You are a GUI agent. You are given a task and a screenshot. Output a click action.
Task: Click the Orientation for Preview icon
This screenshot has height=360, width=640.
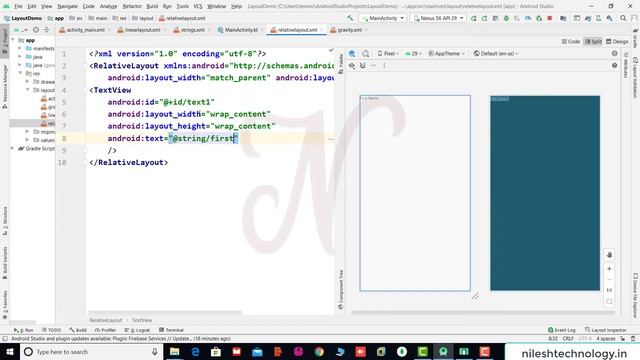(x=365, y=53)
